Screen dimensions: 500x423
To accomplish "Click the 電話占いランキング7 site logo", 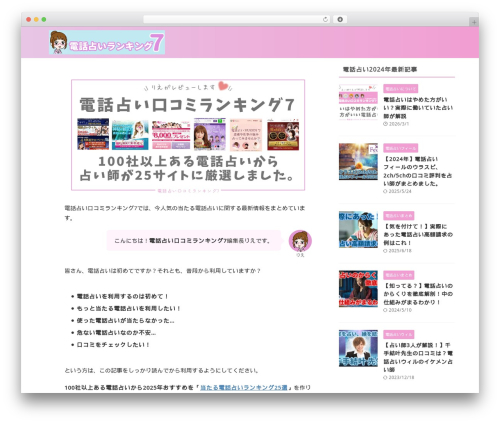I will (107, 42).
